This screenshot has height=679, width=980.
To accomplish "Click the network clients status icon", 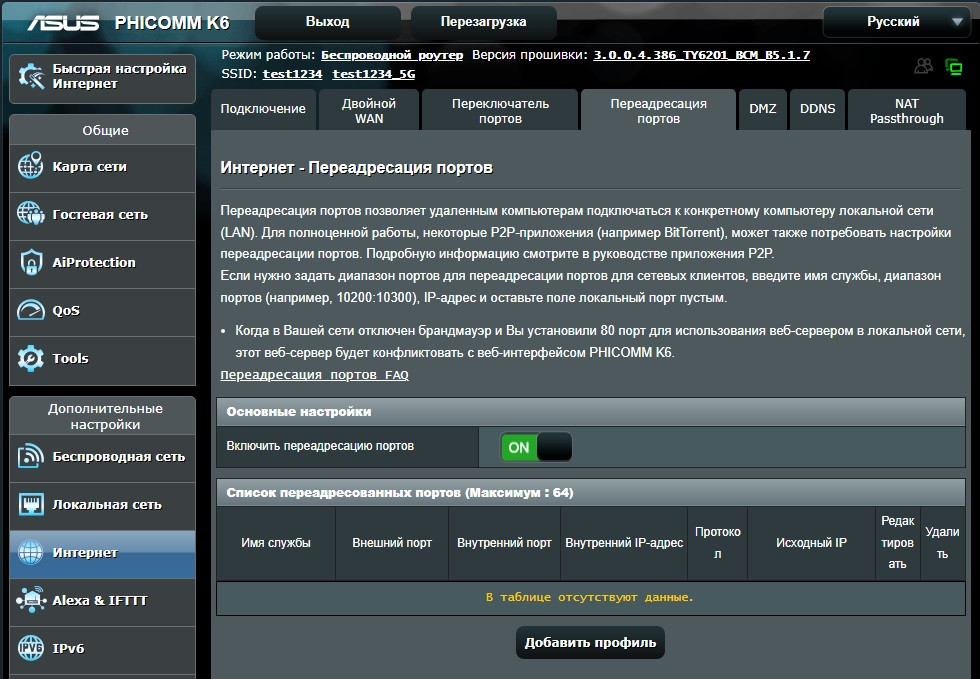I will tap(923, 67).
